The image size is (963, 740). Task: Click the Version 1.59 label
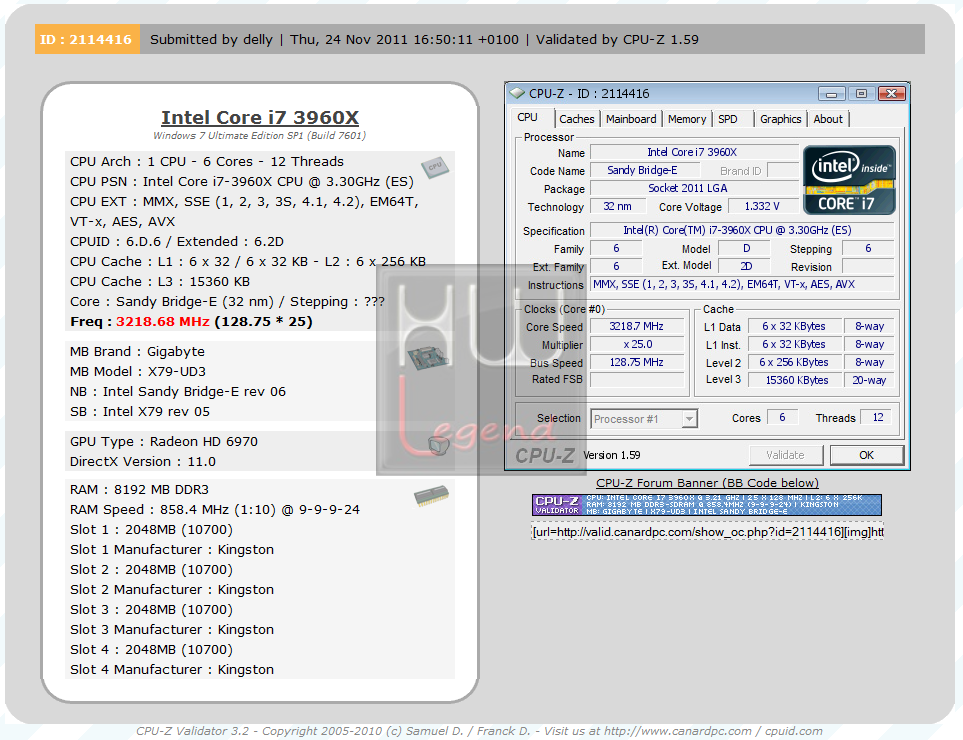611,455
